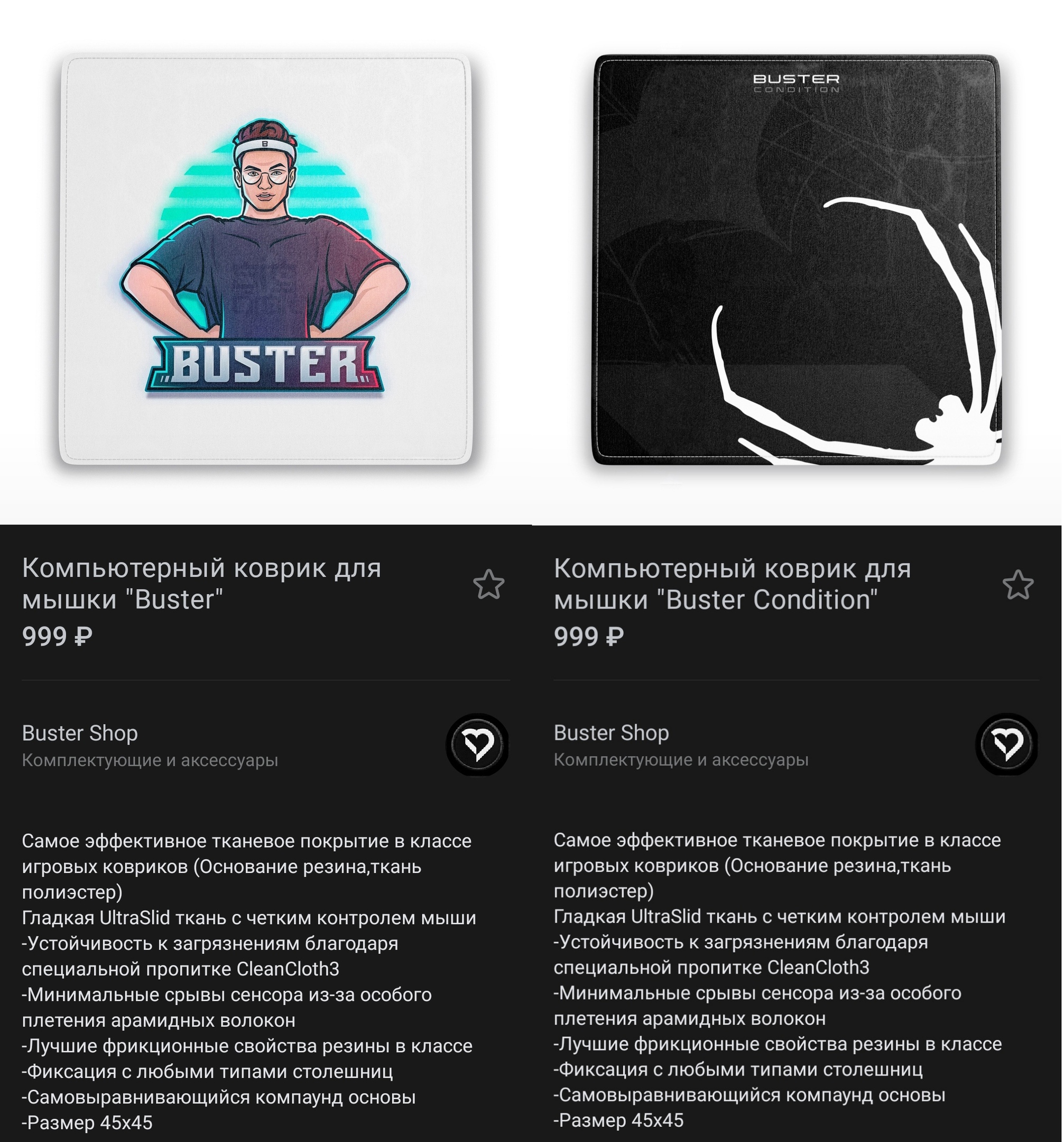Open Buster Shop heart avatar under "Buster" listing
This screenshot has height=1142, width=1064.
(x=477, y=744)
